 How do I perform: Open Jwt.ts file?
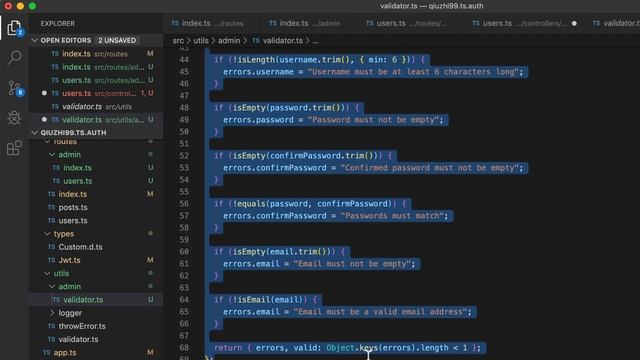coord(69,260)
